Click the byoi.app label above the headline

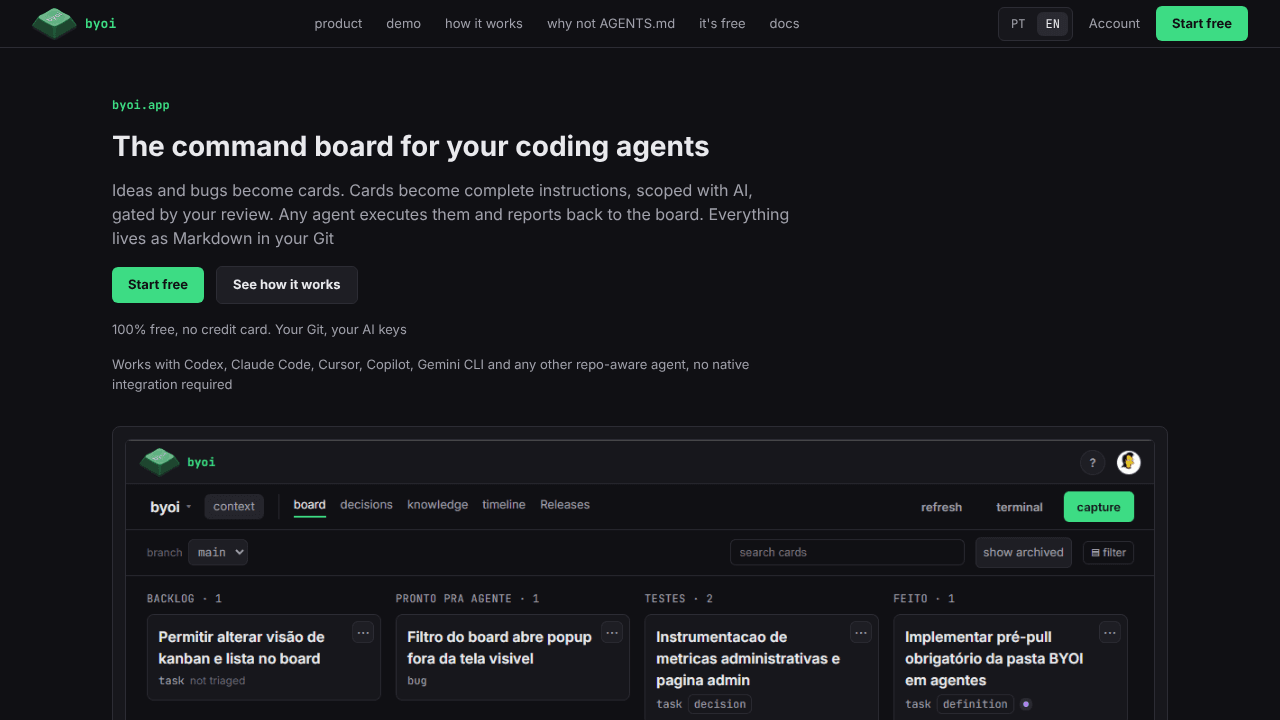141,105
